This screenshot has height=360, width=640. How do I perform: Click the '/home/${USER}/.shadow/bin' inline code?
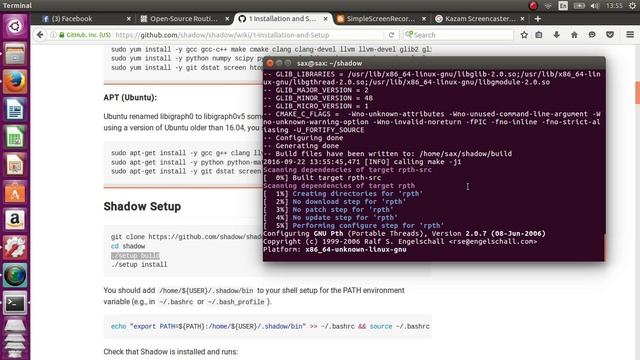[x=206, y=291]
